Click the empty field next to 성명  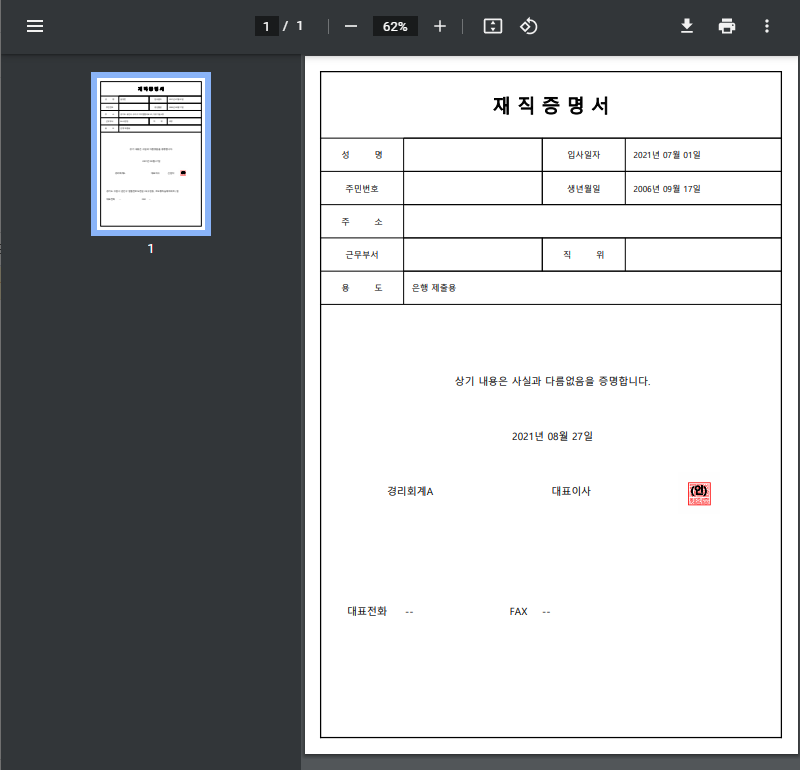[472, 155]
